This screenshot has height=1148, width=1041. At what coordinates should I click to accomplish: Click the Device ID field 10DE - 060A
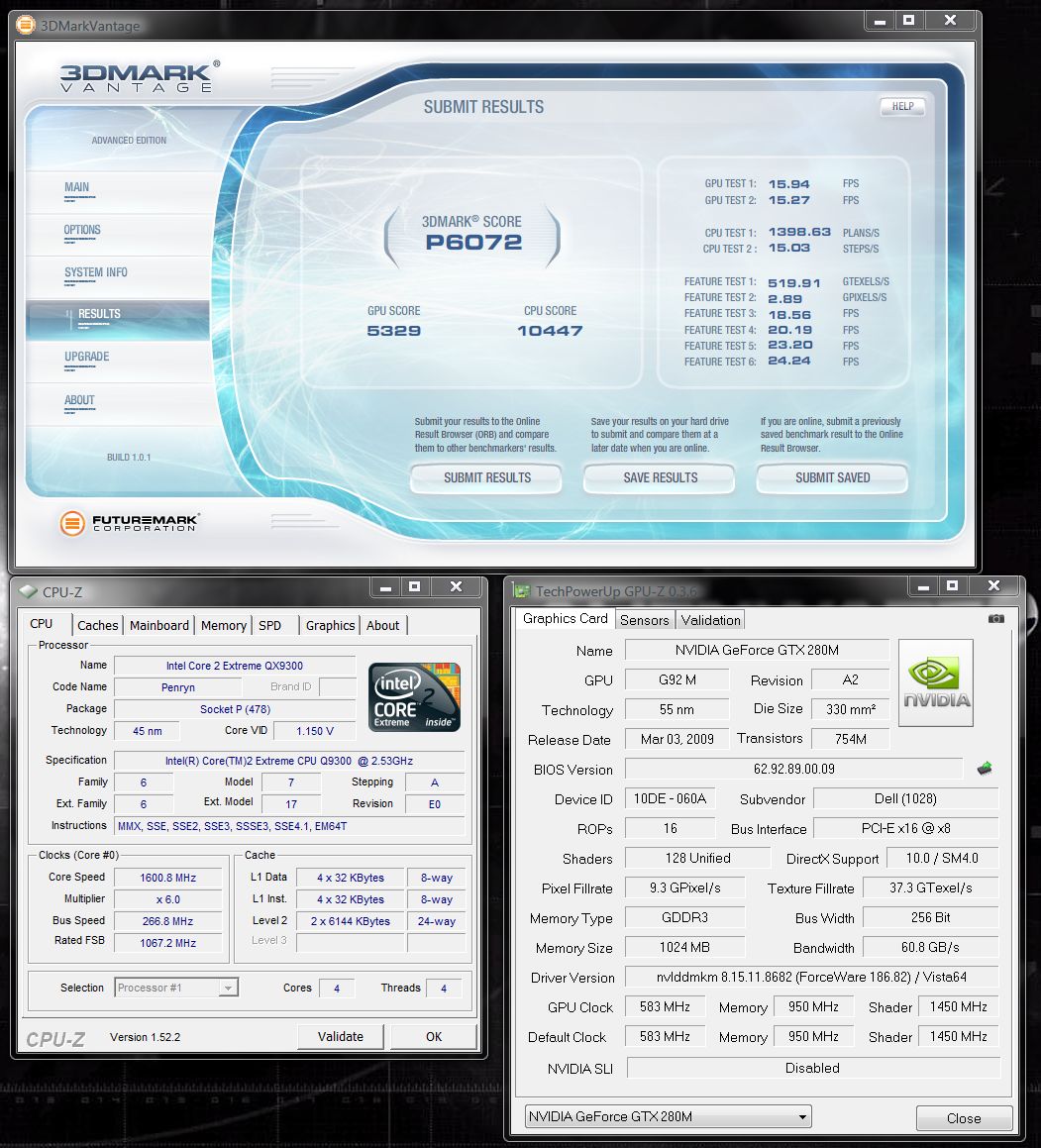tap(670, 798)
